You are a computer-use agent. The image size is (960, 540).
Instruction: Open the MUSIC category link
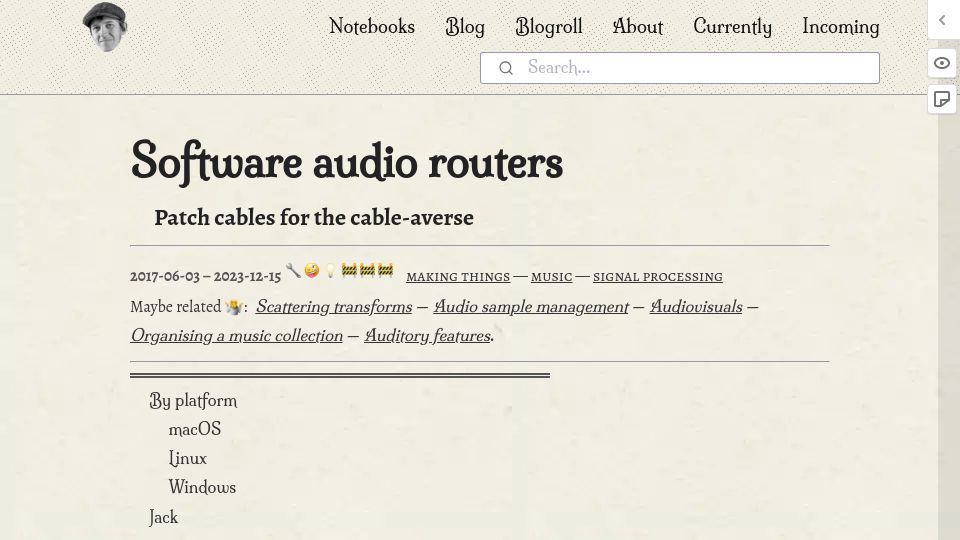(551, 277)
